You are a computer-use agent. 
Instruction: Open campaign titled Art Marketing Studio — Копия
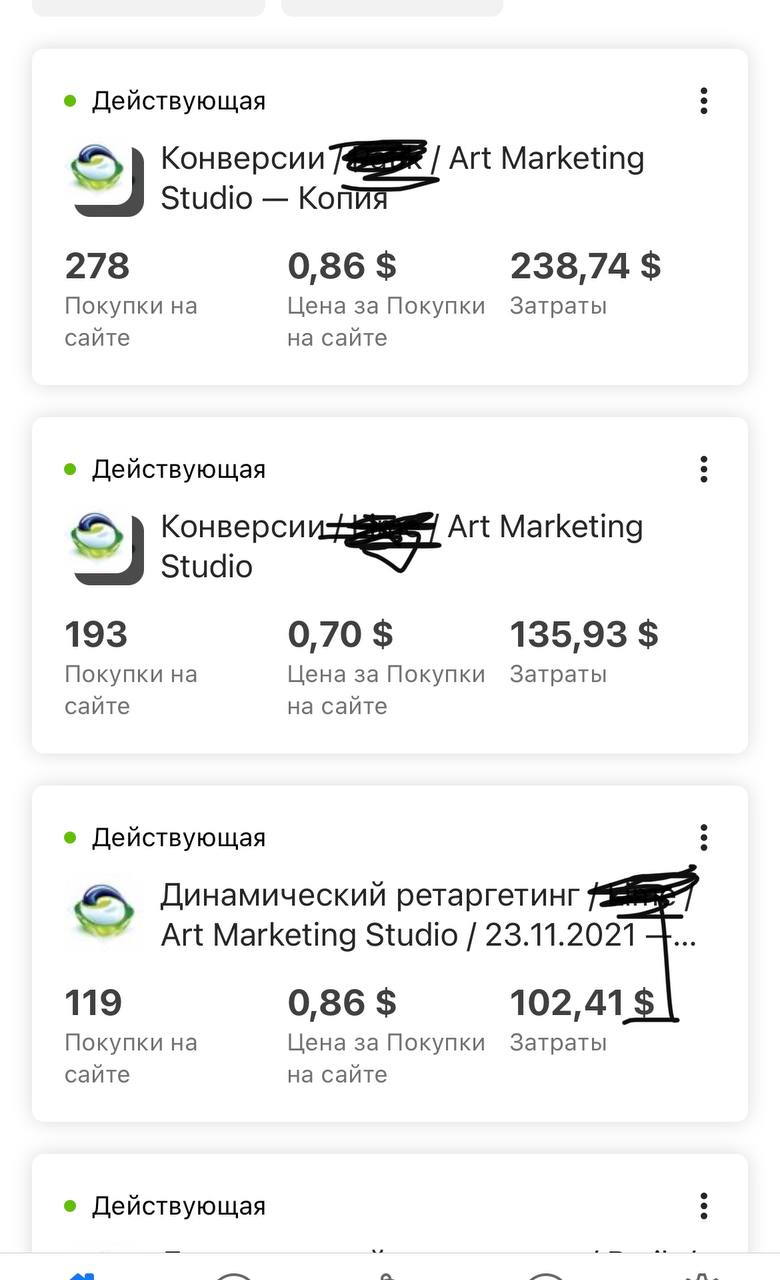(x=403, y=178)
